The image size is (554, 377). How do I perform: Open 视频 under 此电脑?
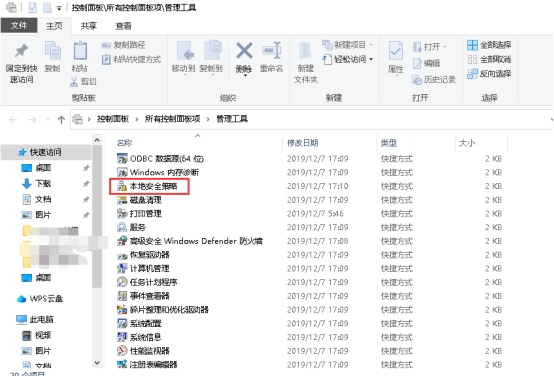coord(37,335)
